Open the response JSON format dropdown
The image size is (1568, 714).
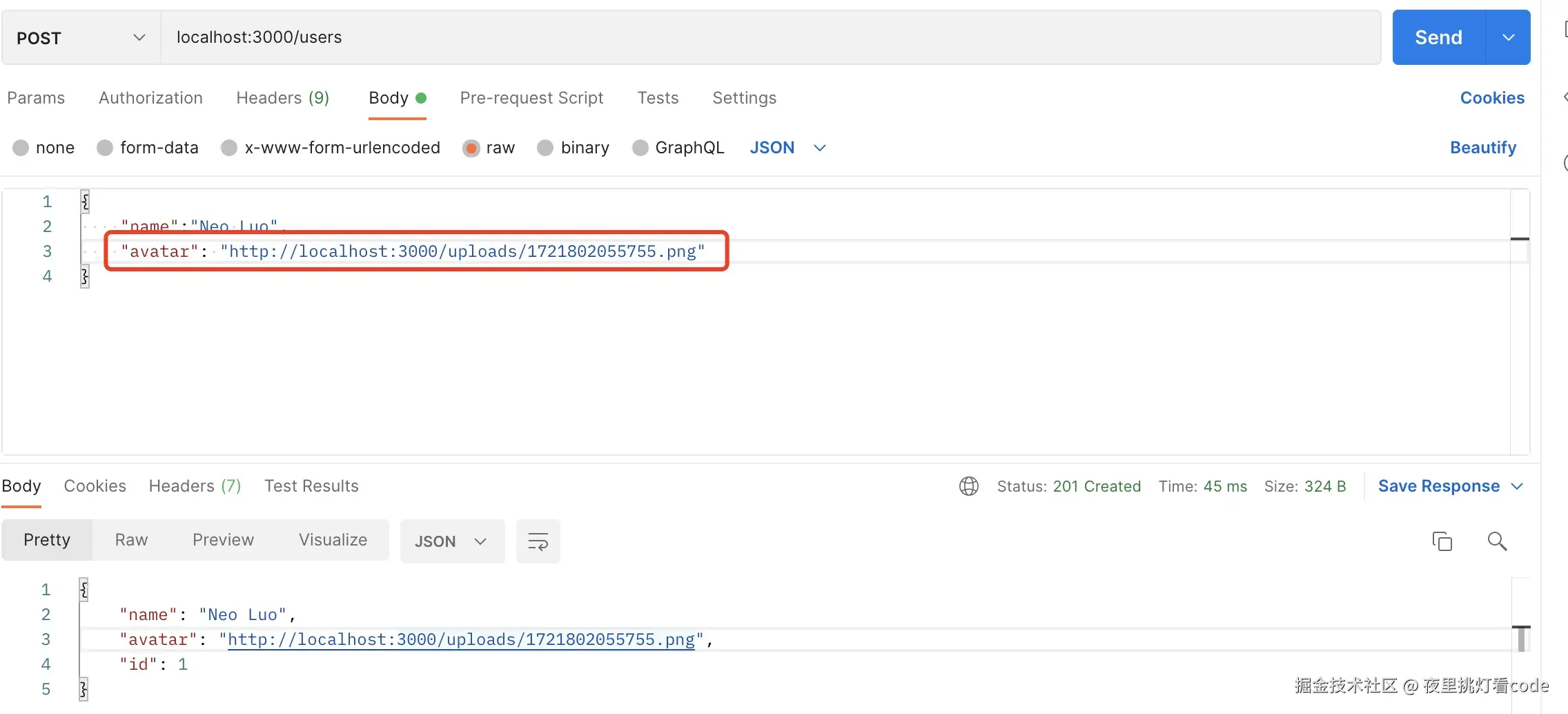point(453,541)
